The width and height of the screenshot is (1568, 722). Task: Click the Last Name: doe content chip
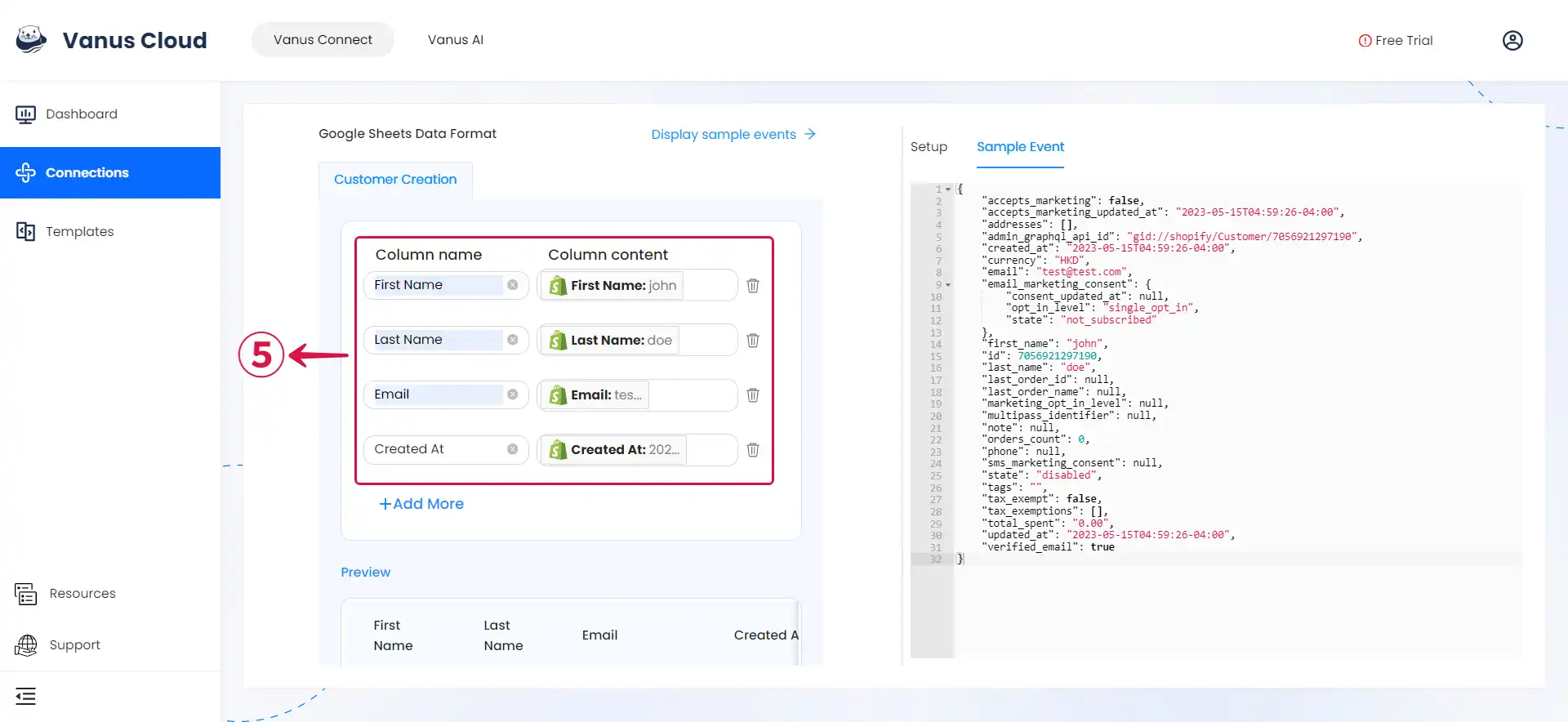point(611,340)
